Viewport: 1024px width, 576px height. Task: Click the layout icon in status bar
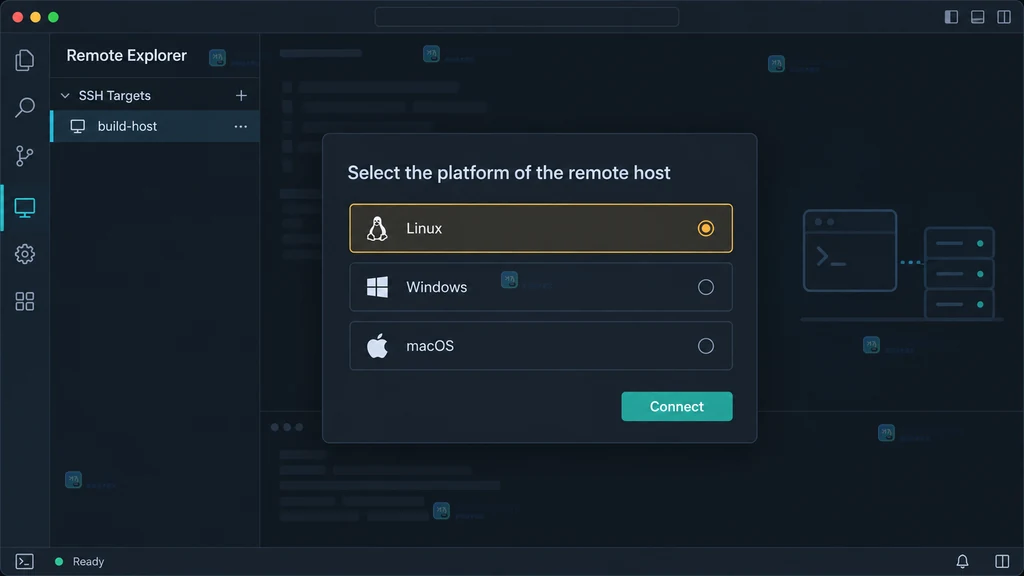1002,561
